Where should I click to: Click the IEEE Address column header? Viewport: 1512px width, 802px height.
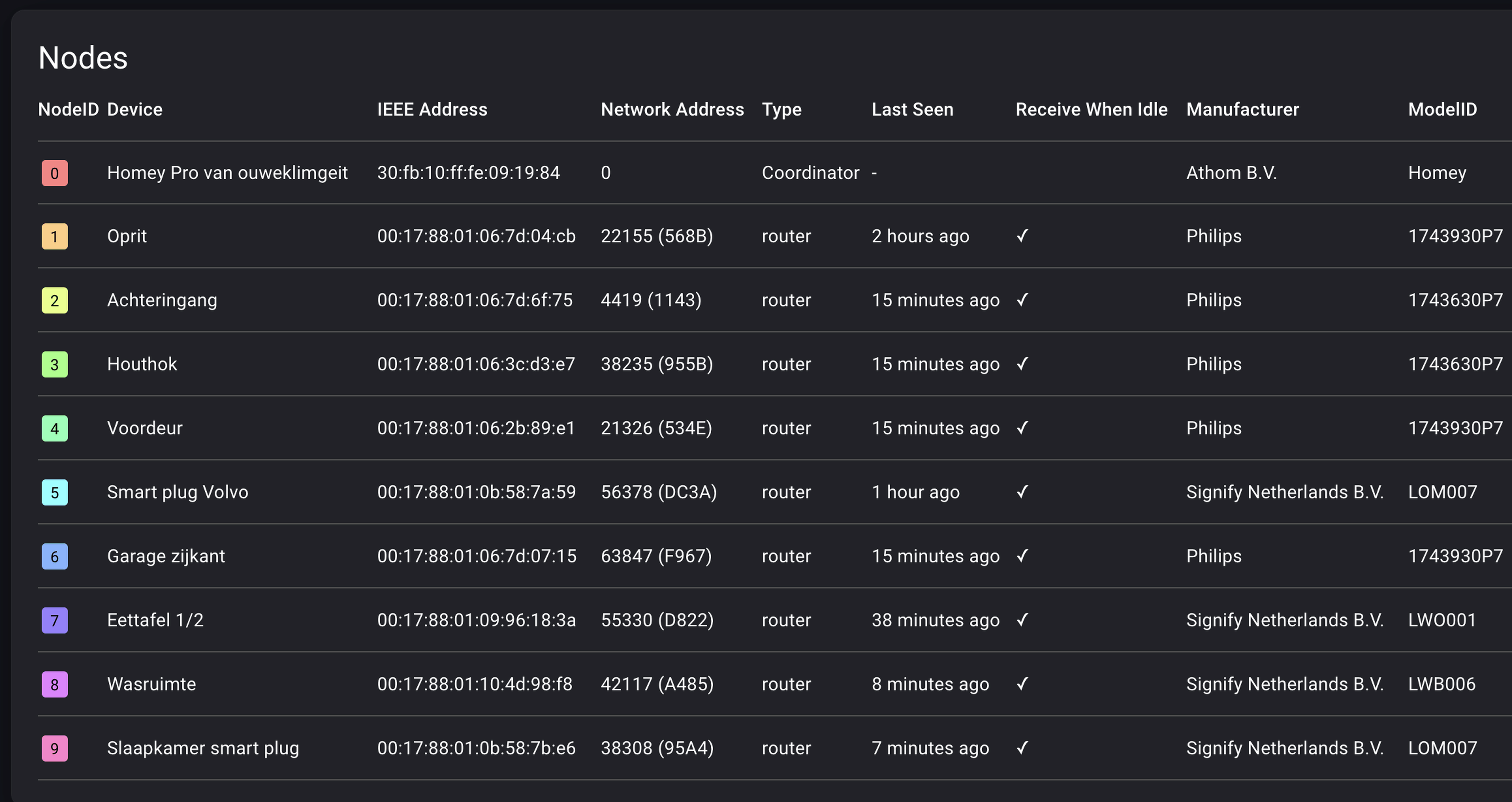point(432,109)
